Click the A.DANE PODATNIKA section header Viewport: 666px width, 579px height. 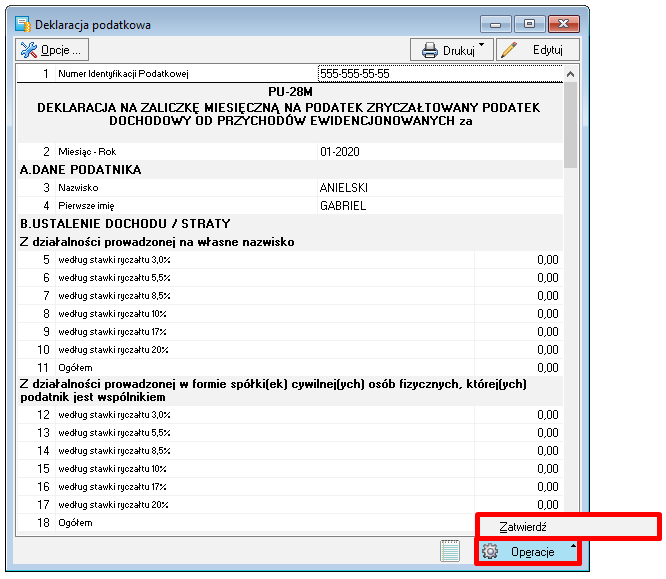tap(80, 169)
